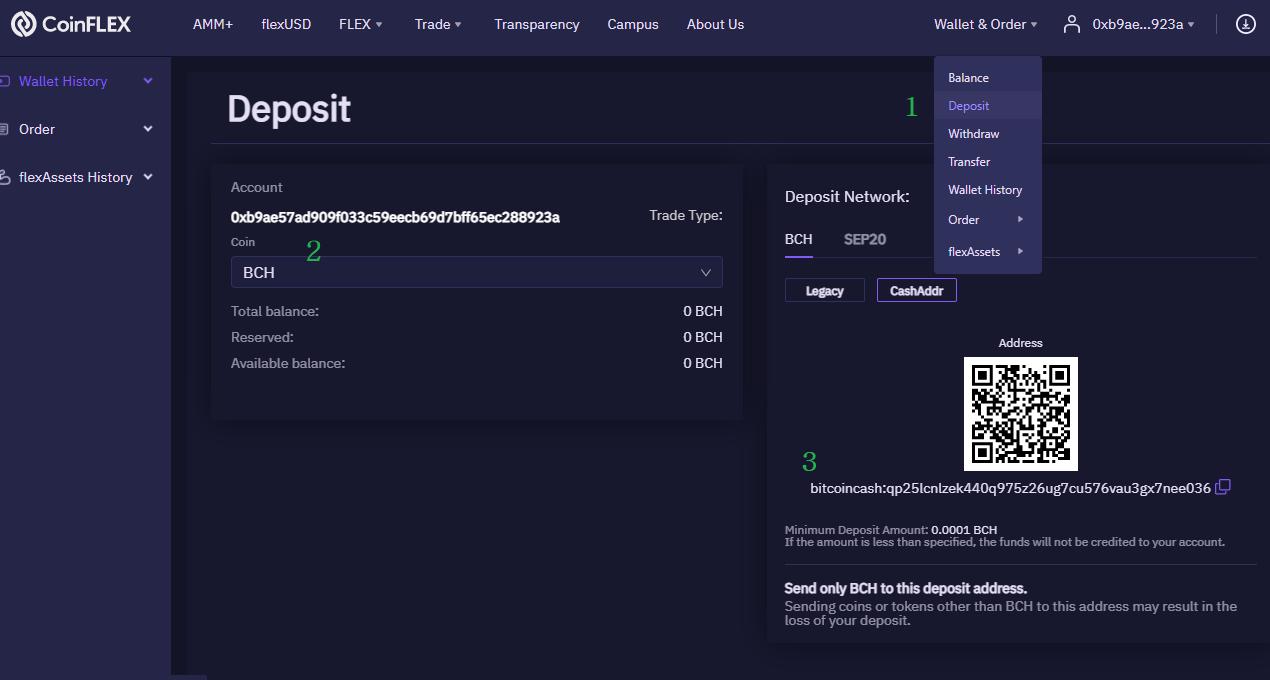
Task: Open the 0xb9ae...923a account dropdown
Action: (1143, 24)
